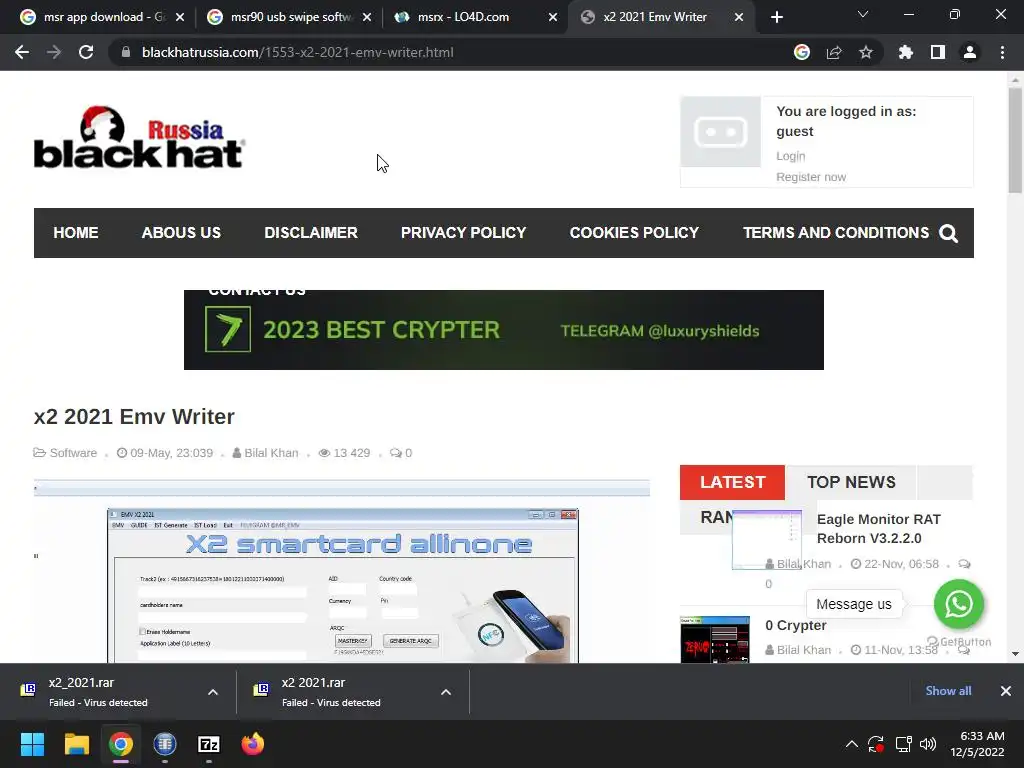
Task: Open the COOKIES POLICY menu item
Action: click(x=634, y=233)
